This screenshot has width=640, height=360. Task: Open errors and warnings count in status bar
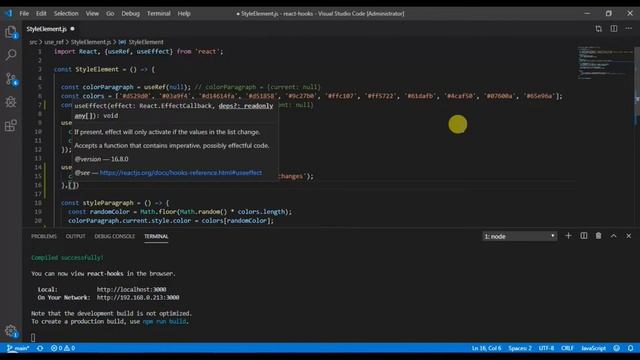63,348
